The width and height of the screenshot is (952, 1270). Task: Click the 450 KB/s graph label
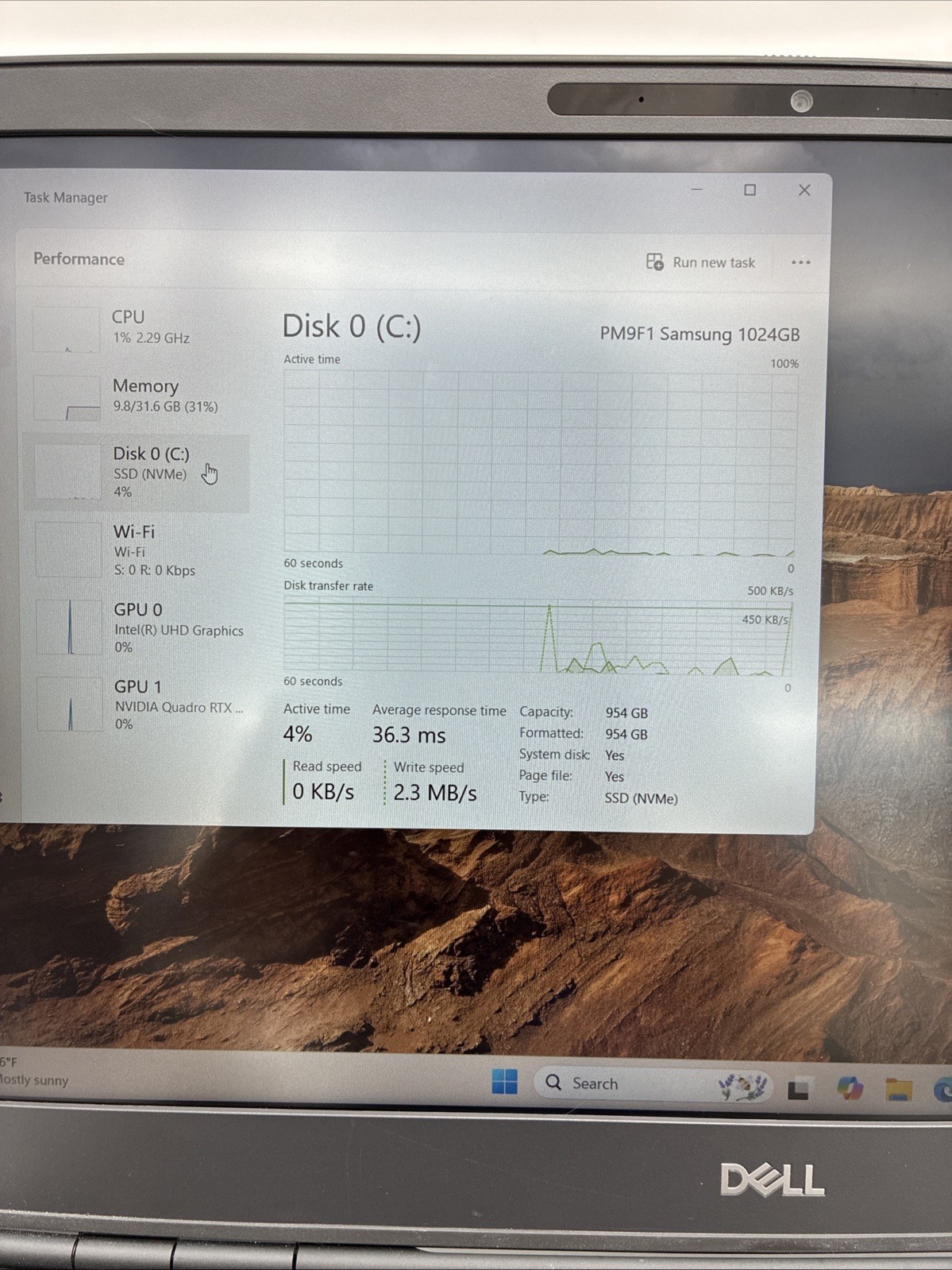point(765,620)
